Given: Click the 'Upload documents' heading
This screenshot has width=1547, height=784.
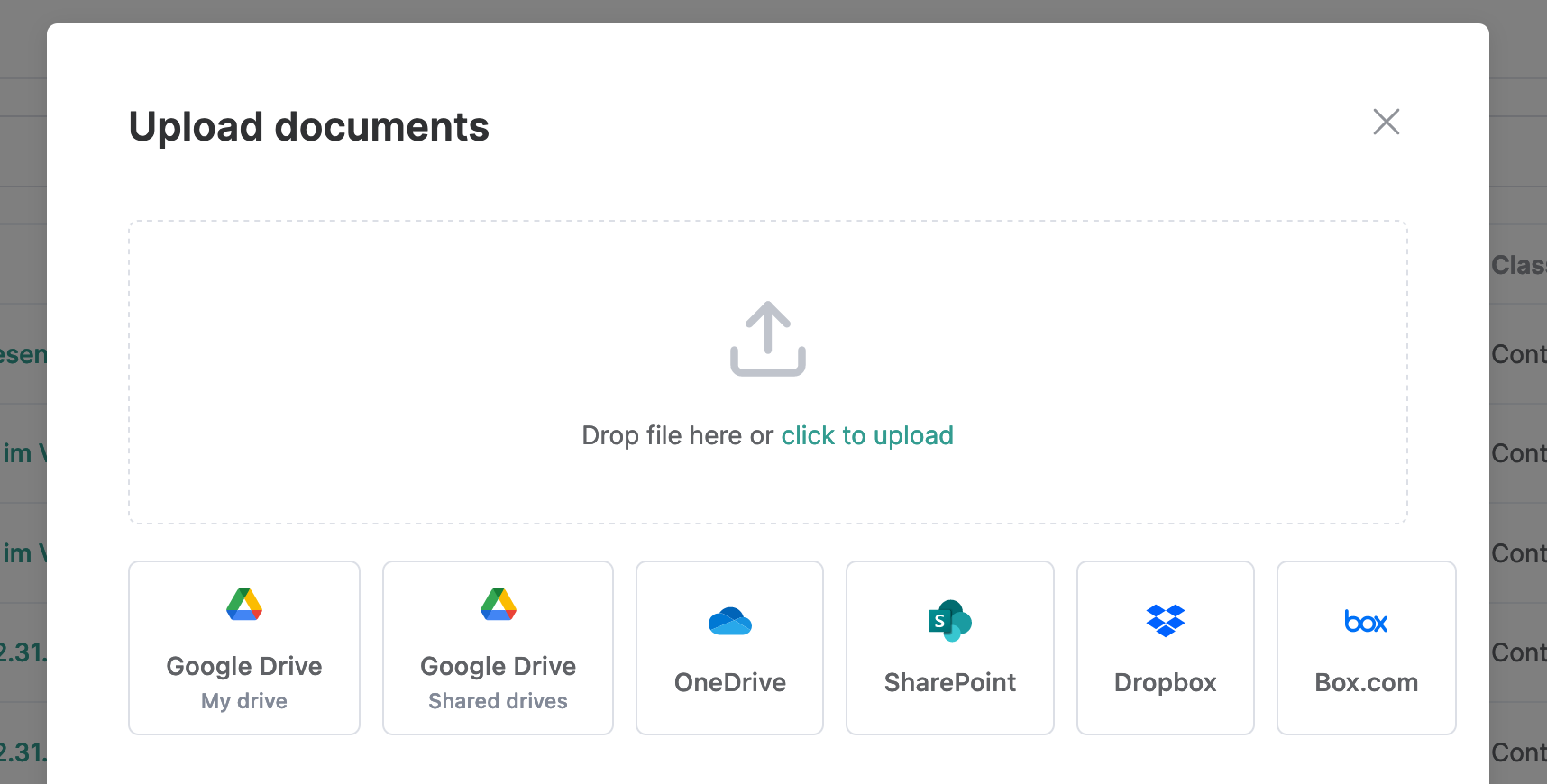Looking at the screenshot, I should tap(309, 126).
